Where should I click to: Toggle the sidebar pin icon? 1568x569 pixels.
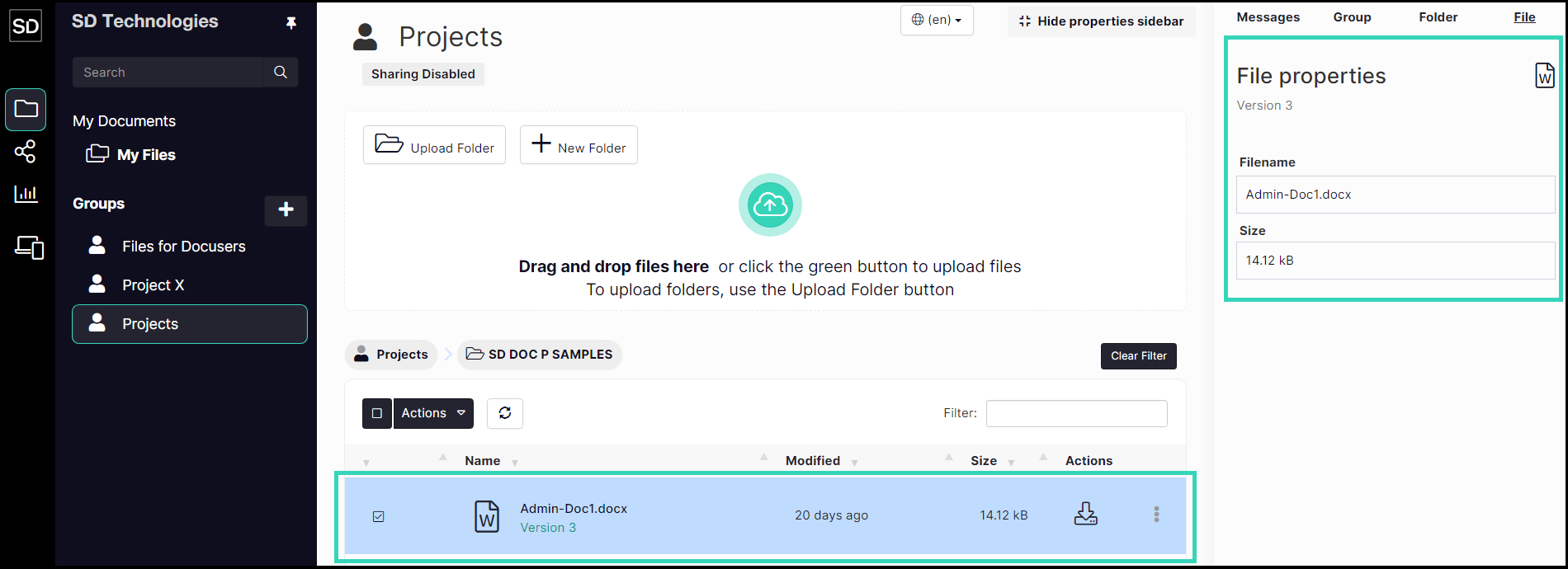(x=290, y=23)
